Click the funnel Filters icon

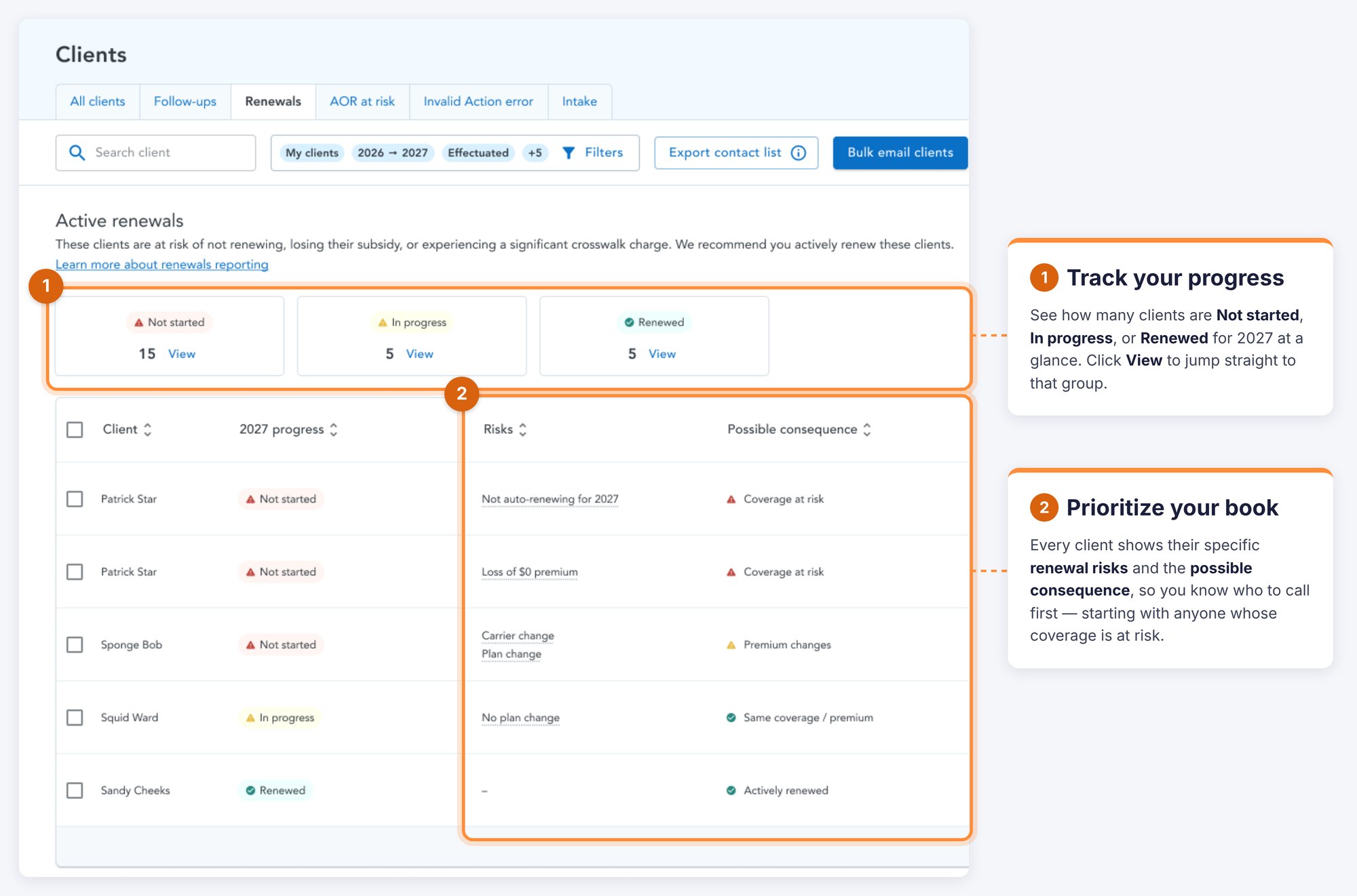pyautogui.click(x=569, y=153)
